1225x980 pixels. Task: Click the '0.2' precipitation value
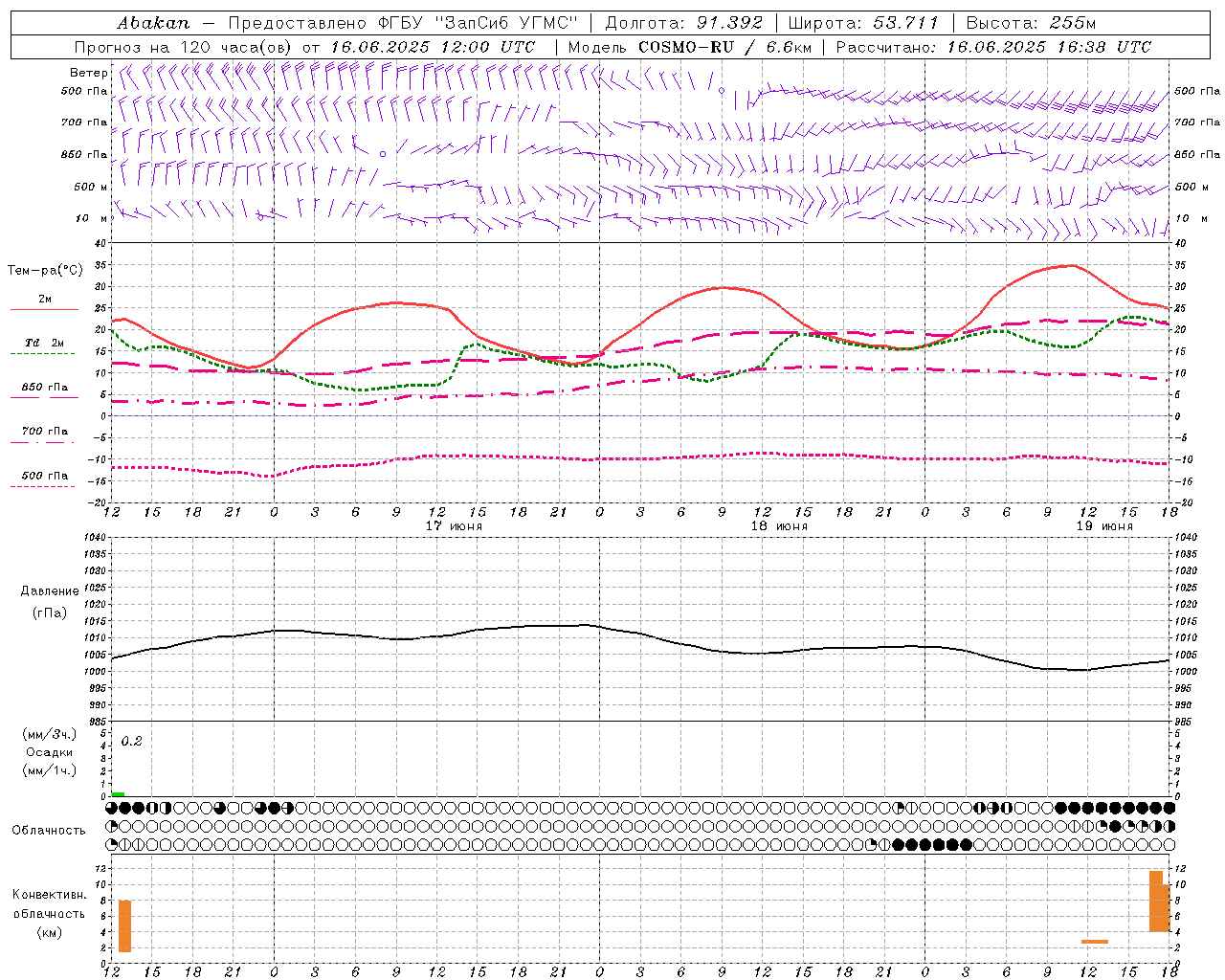(131, 742)
